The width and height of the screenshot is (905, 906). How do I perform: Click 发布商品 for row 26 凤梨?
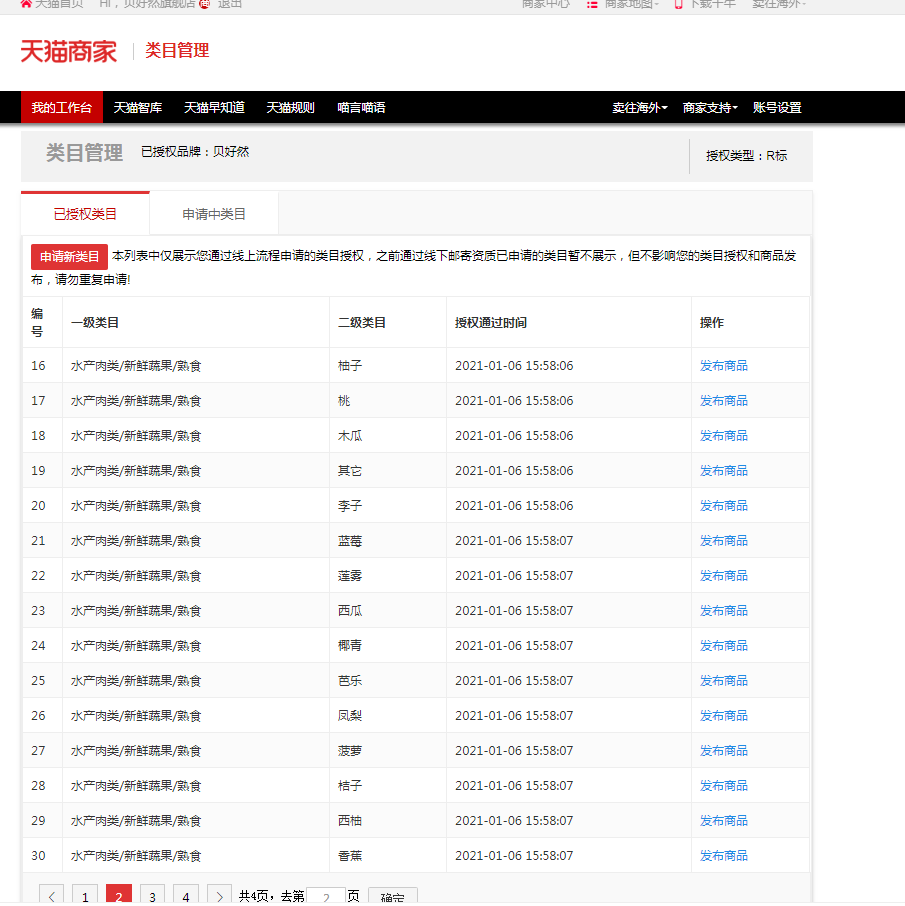point(724,715)
